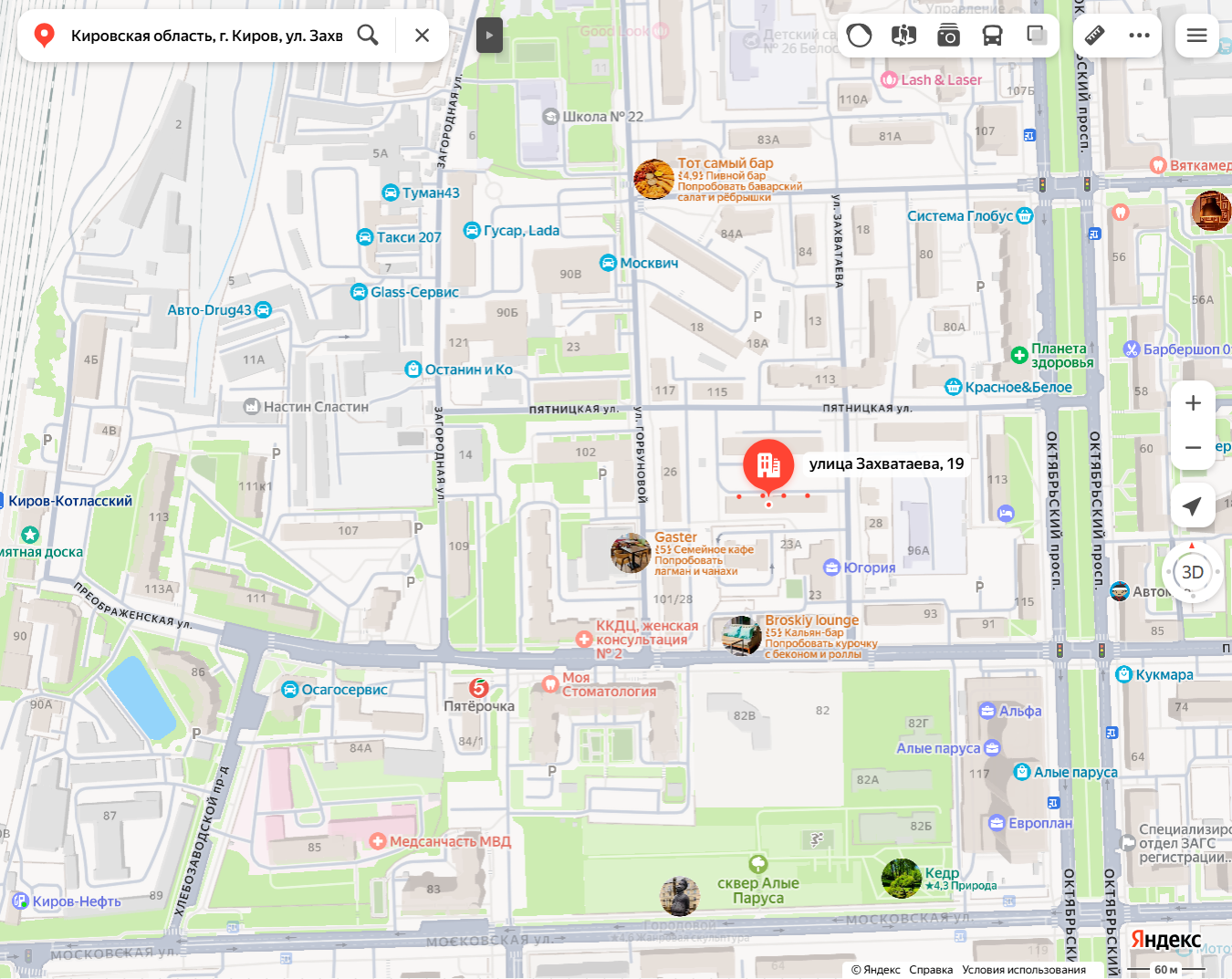Click the Авто-Drug43 car icon
Viewport: 1232px width, 979px height.
pyautogui.click(x=263, y=310)
